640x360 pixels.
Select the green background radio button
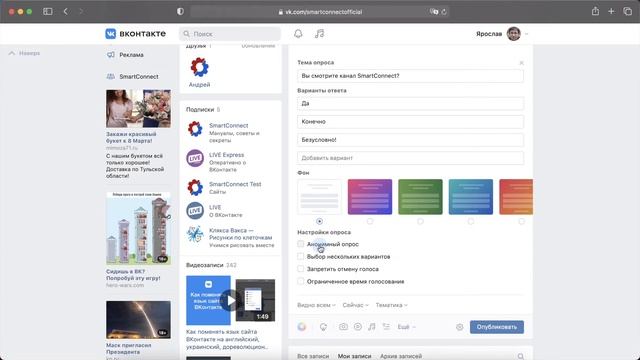pos(420,221)
